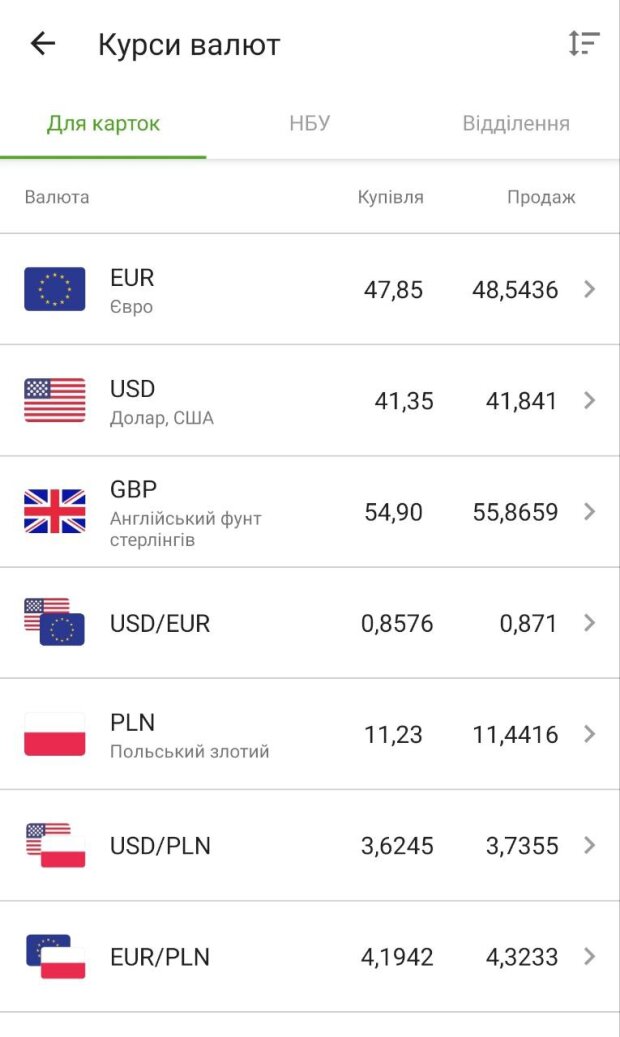Tap the USD/EUR combined flags icon
Screen dimensions: 620x1037
tap(55, 622)
